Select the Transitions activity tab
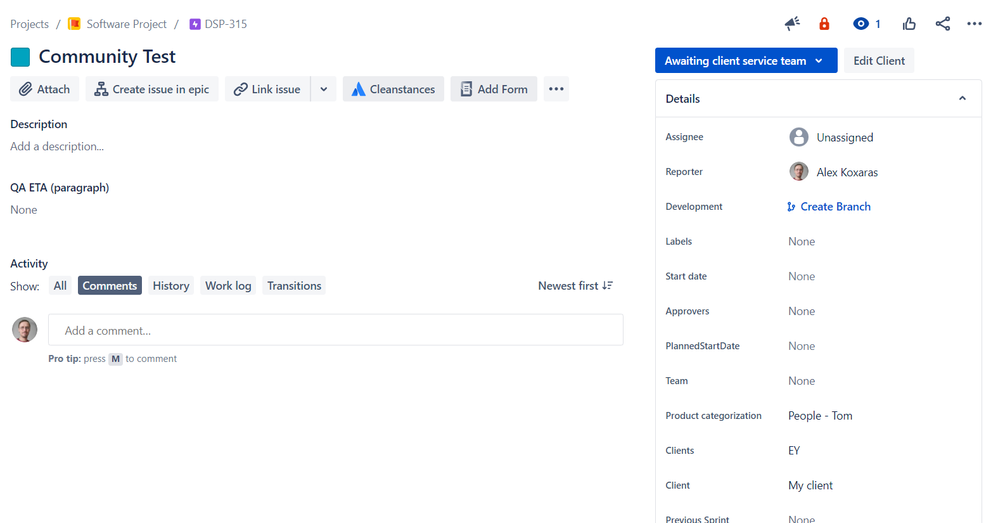 coord(294,286)
